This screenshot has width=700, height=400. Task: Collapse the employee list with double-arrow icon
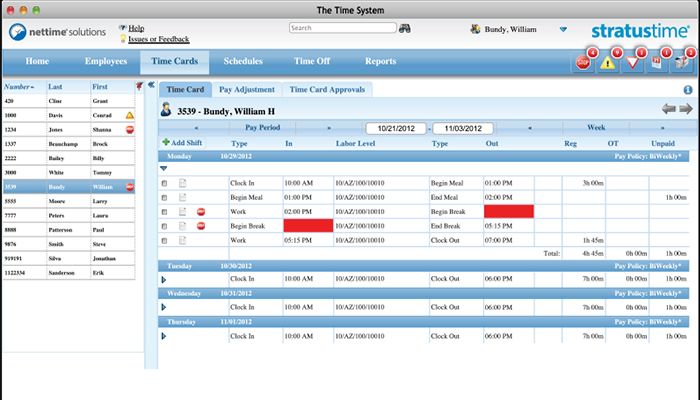pos(151,86)
